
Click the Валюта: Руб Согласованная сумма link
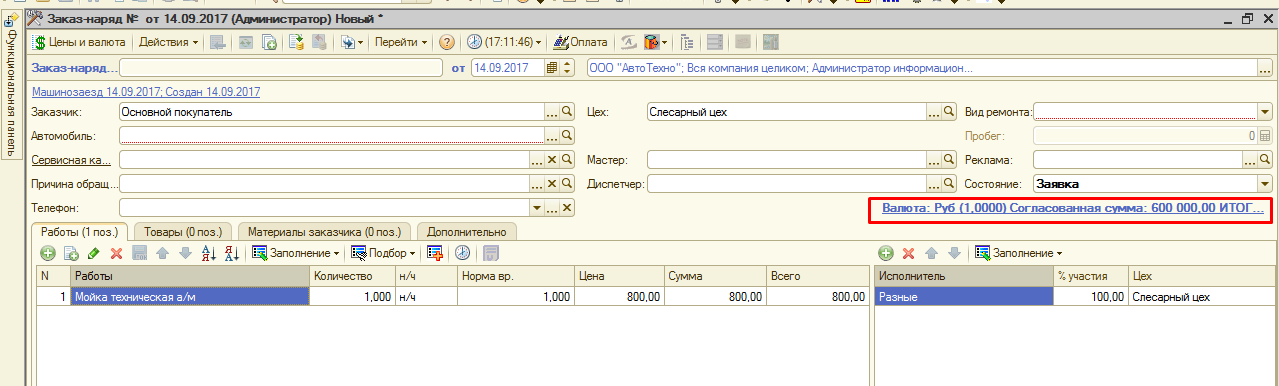(1073, 209)
